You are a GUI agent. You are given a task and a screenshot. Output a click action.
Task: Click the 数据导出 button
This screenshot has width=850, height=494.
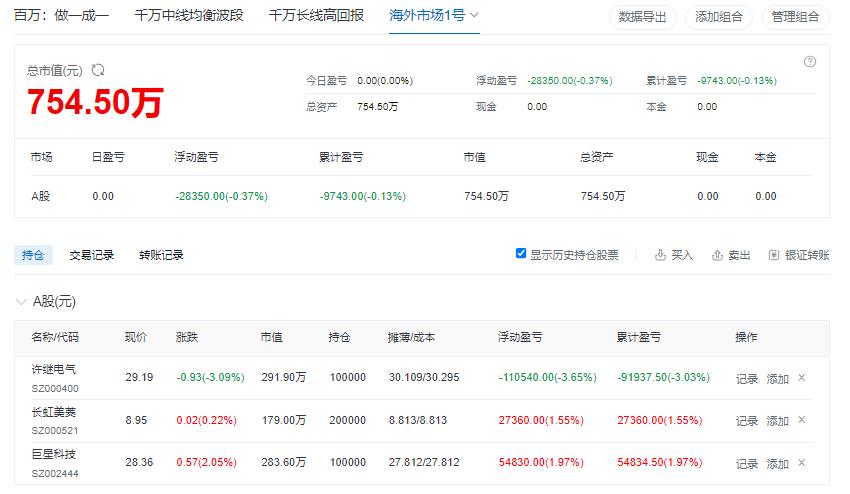642,17
